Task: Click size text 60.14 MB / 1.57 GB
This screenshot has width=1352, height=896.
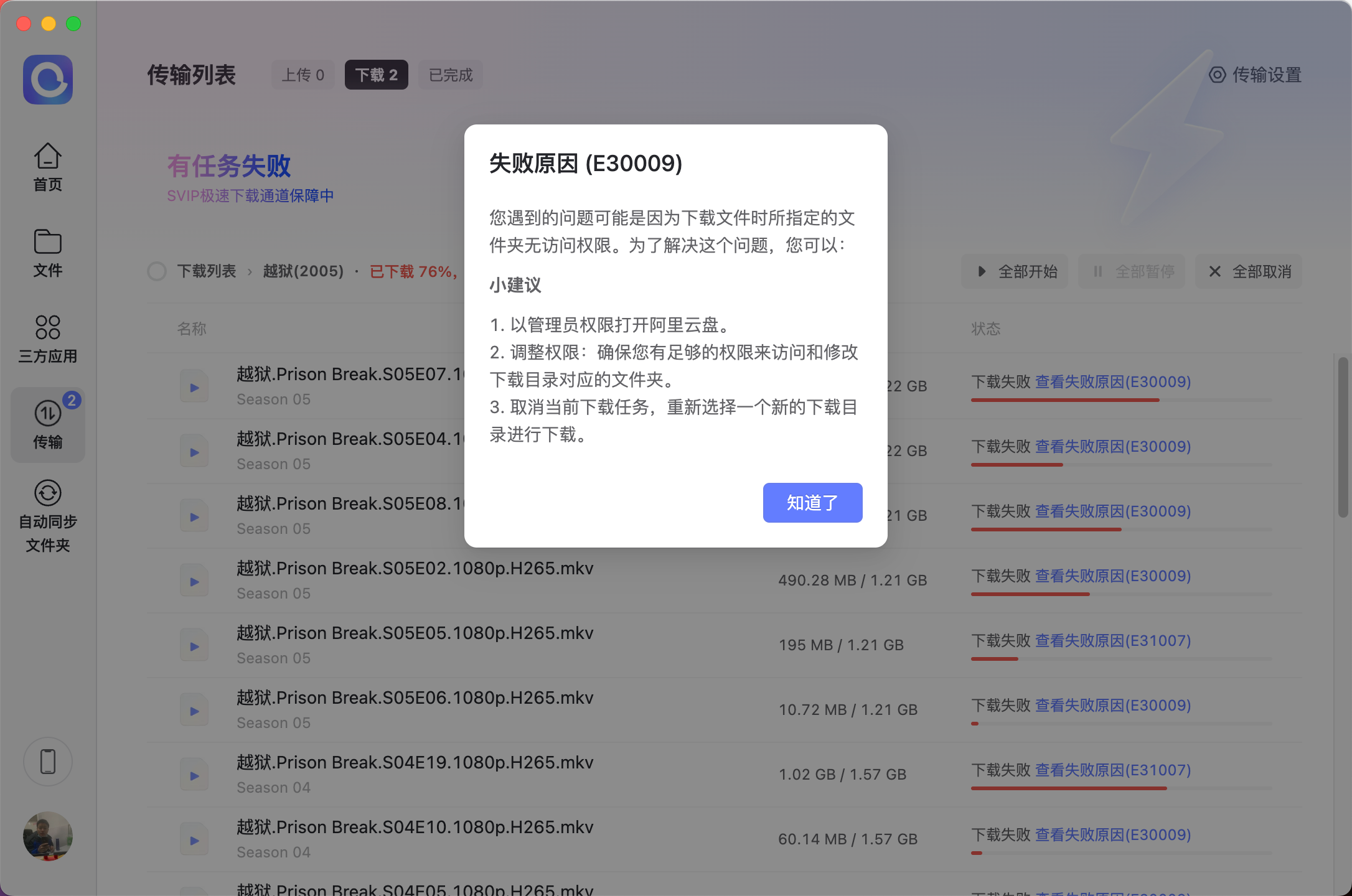Action: (x=848, y=839)
